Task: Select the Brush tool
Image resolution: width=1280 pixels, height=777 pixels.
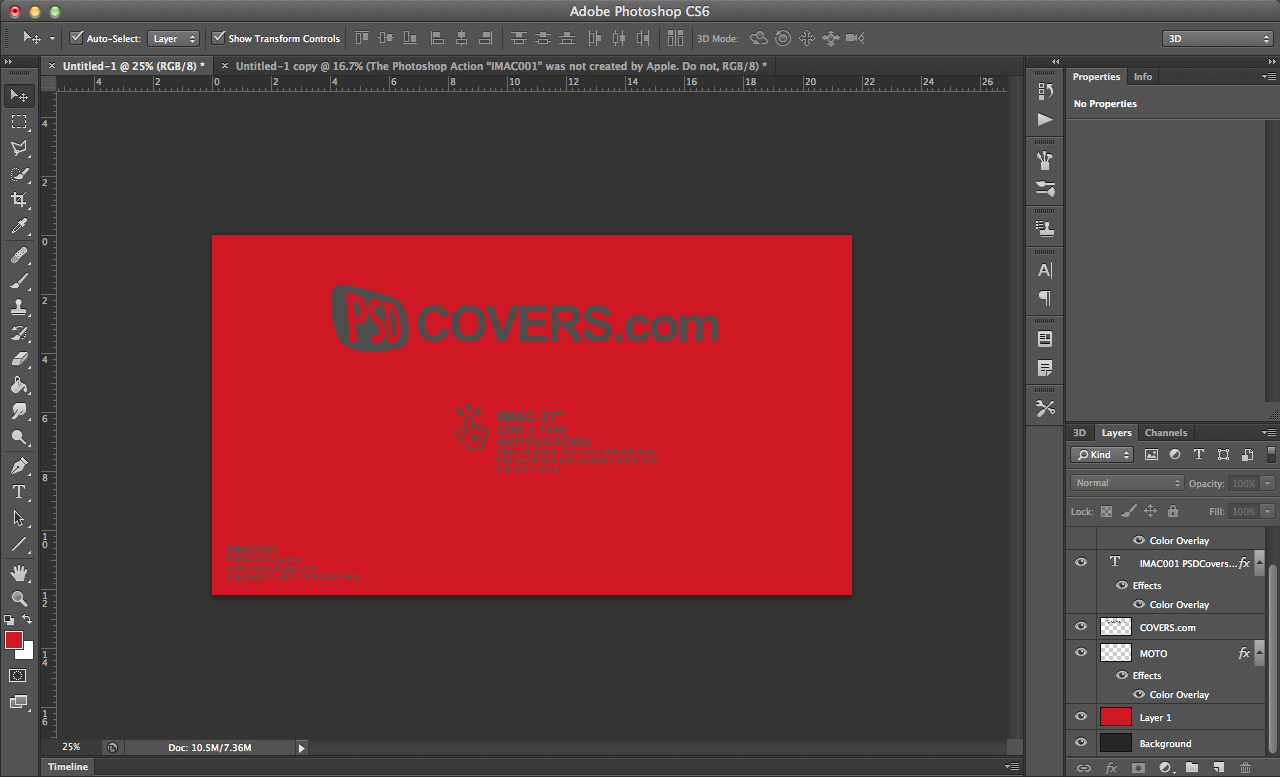Action: coord(19,281)
